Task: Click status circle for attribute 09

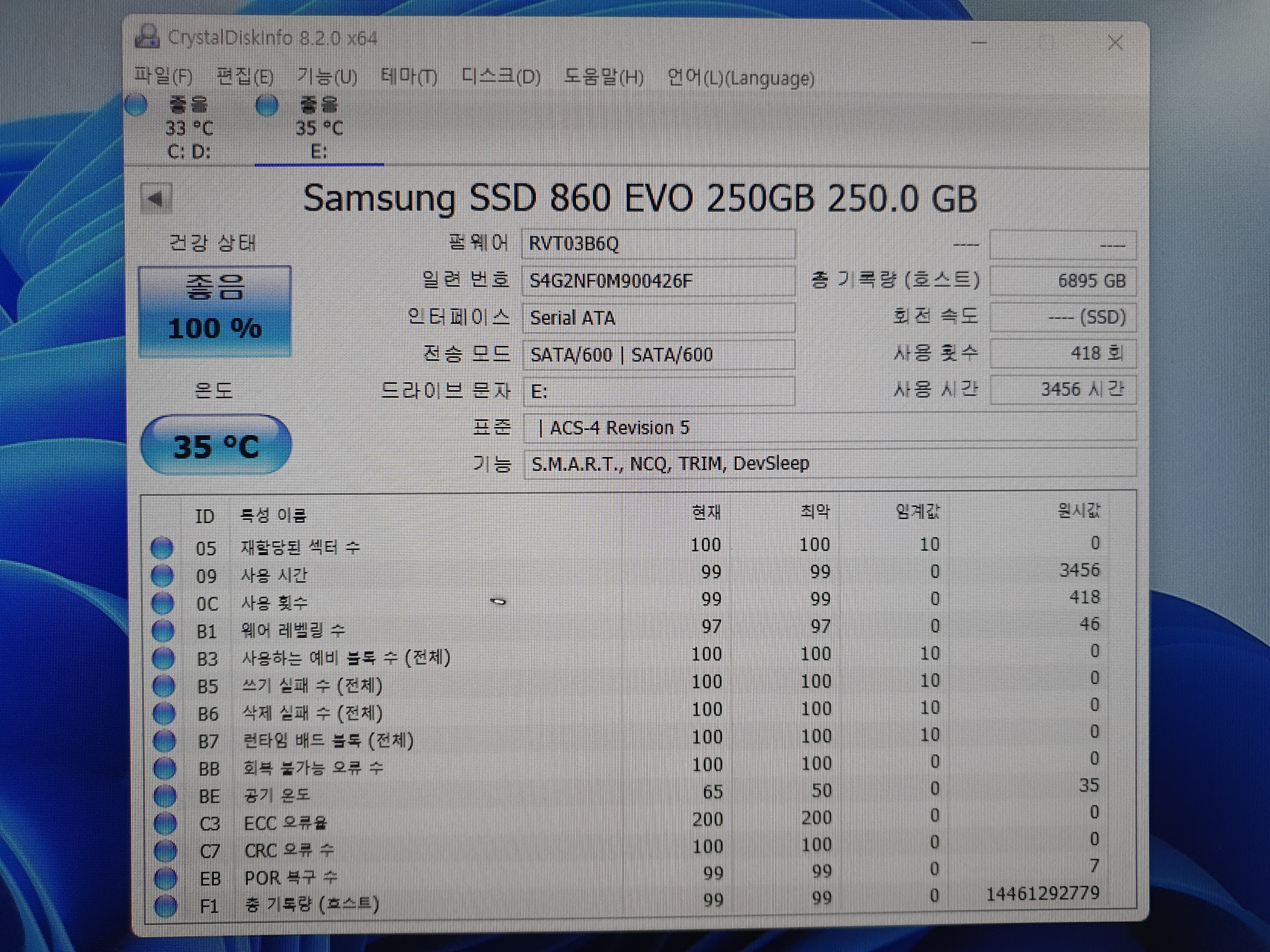Action: pos(162,575)
